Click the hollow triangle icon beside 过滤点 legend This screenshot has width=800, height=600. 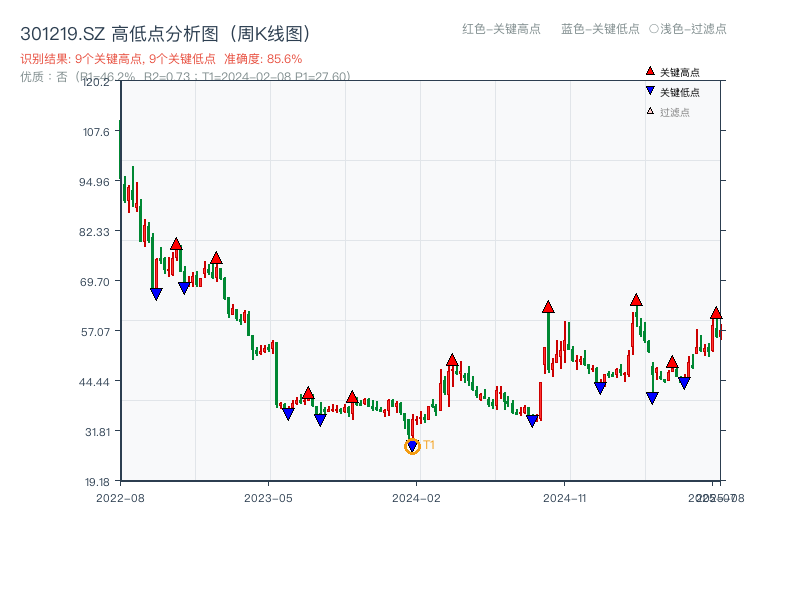[x=650, y=111]
